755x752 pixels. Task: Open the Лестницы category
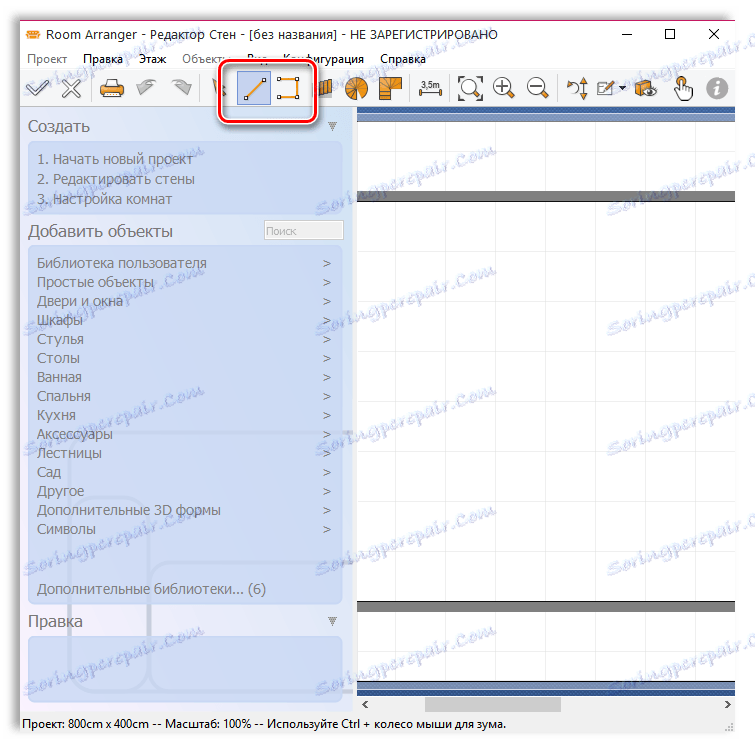click(x=69, y=453)
